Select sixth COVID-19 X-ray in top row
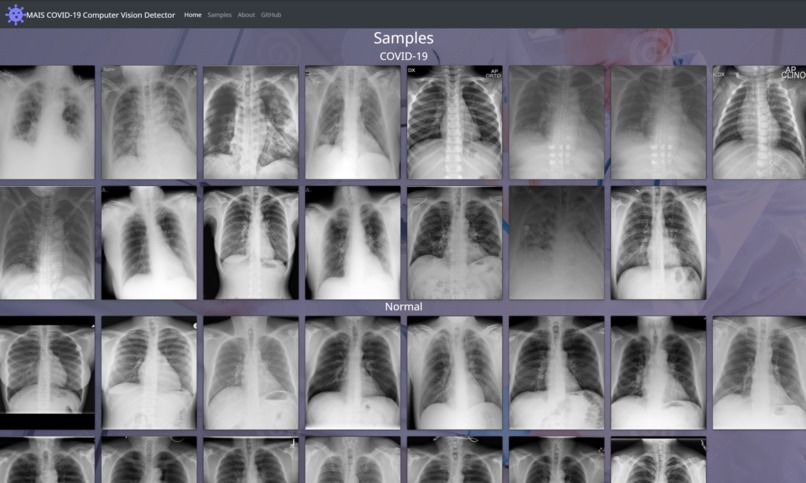Image resolution: width=806 pixels, height=483 pixels. pyautogui.click(x=556, y=122)
